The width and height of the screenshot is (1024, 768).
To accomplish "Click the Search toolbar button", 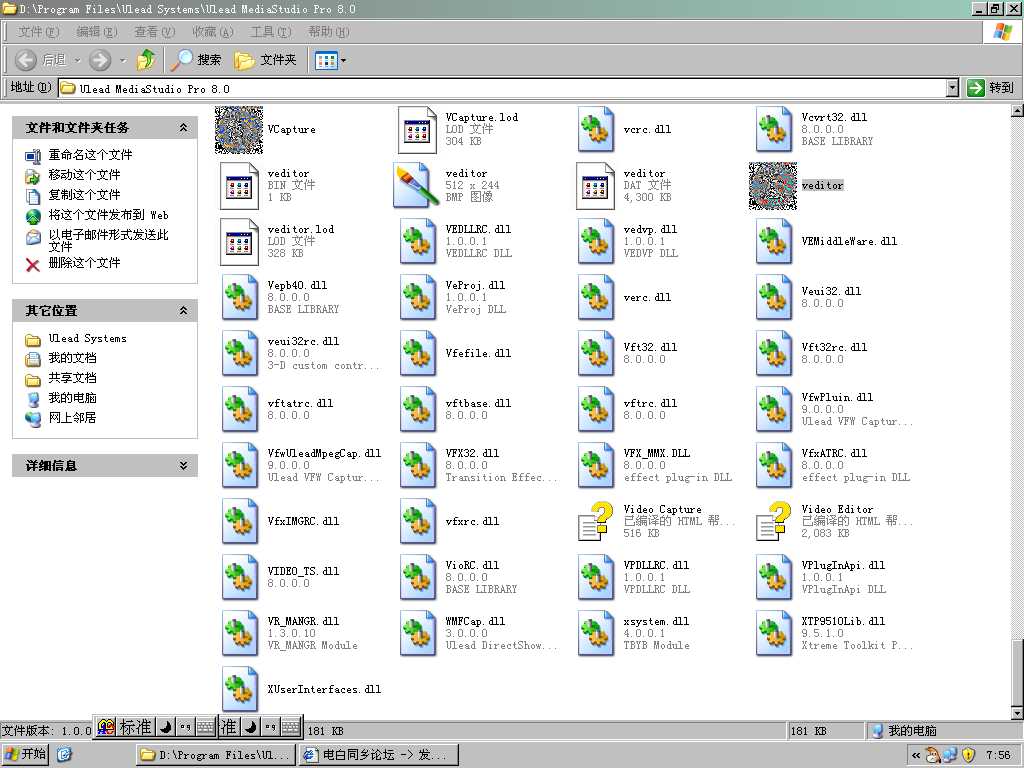I will tap(196, 60).
